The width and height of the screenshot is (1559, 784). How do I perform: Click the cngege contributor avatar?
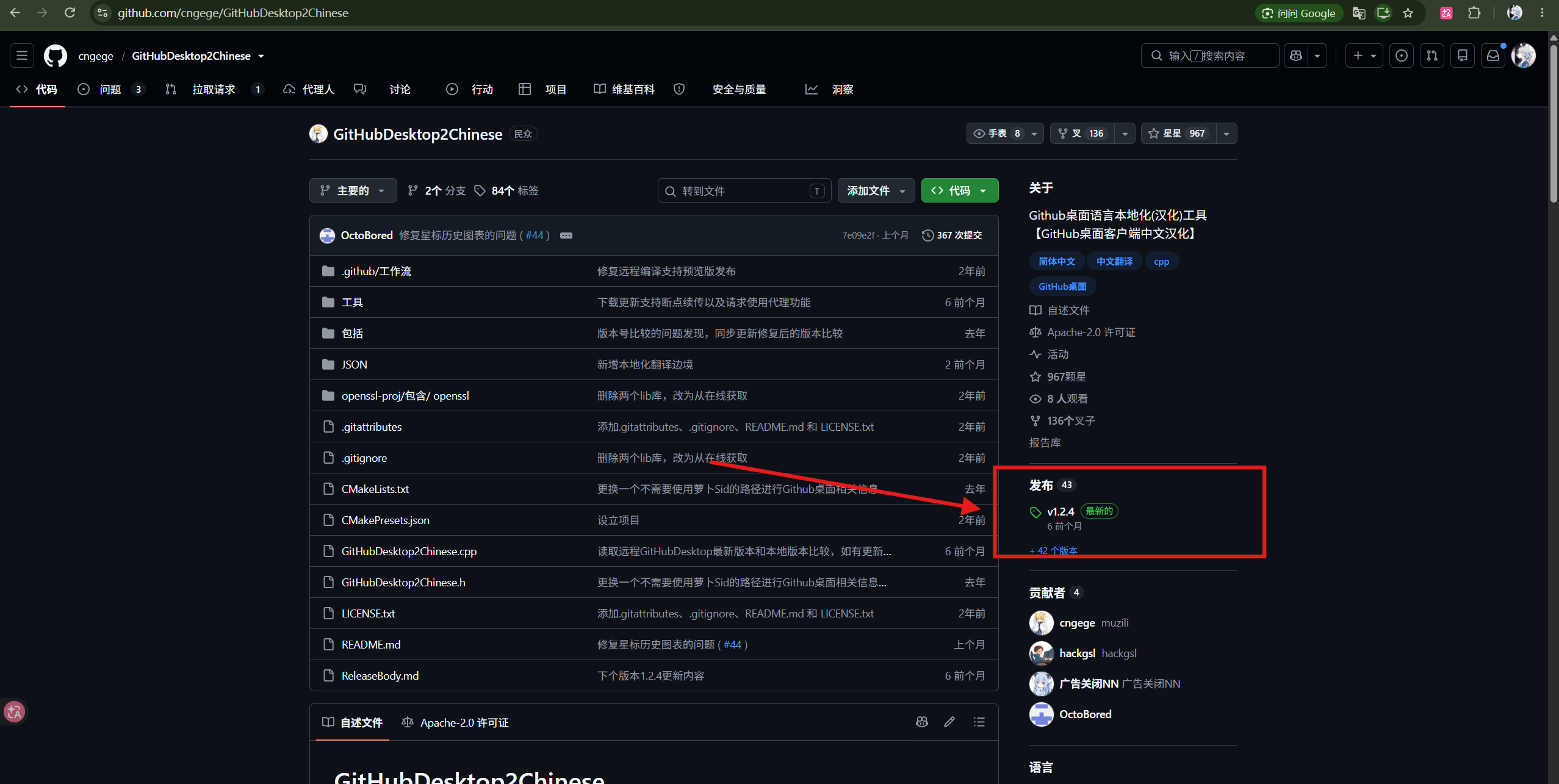click(x=1041, y=623)
